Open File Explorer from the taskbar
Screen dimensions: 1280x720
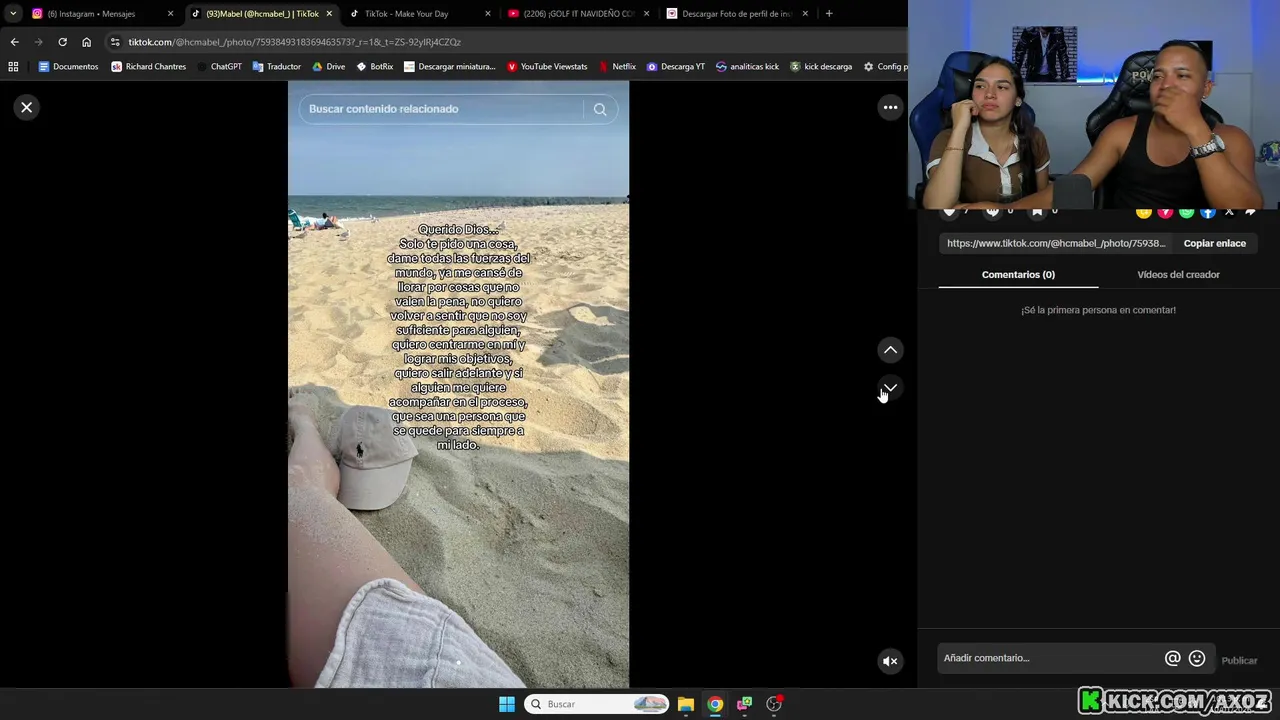click(686, 704)
